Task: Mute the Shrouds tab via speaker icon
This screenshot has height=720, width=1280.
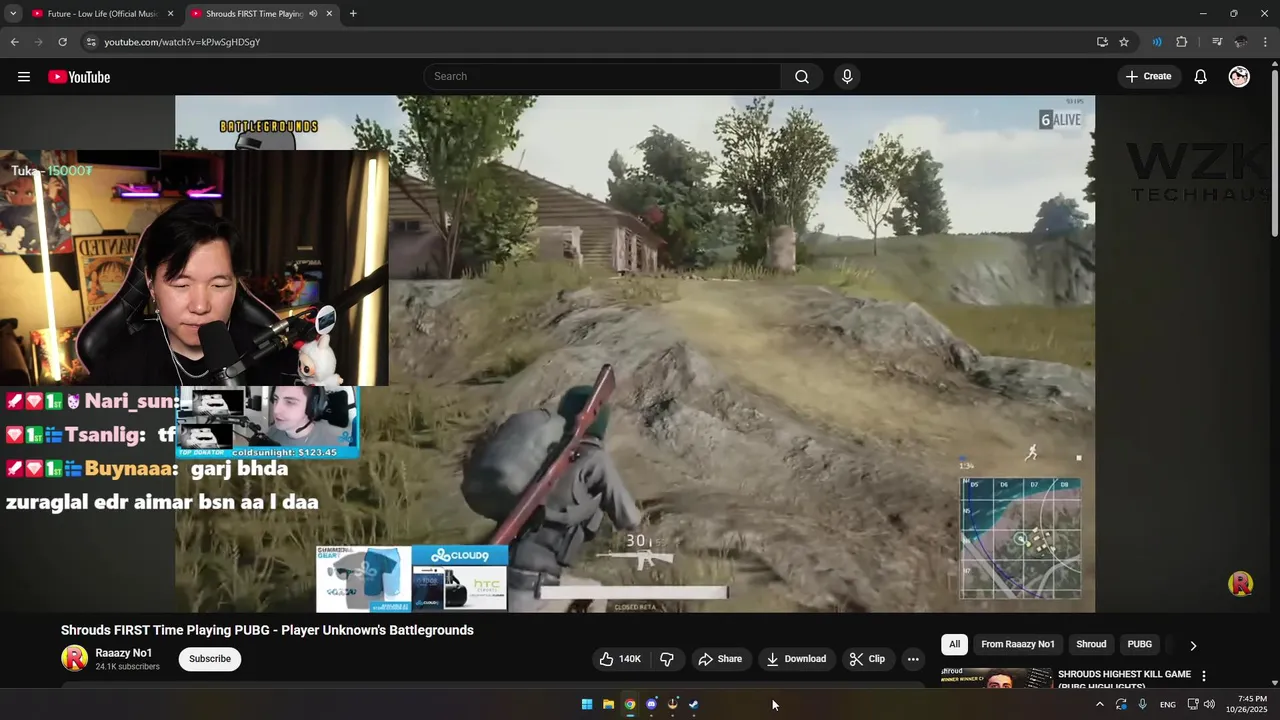Action: tap(313, 14)
